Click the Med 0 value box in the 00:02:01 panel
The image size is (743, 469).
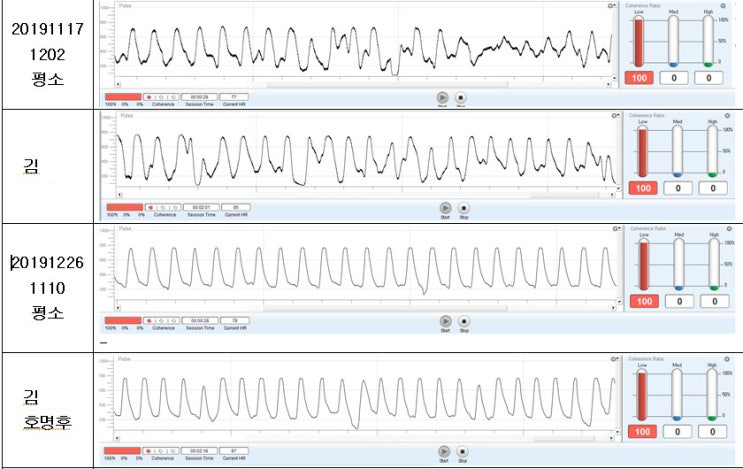point(678,189)
